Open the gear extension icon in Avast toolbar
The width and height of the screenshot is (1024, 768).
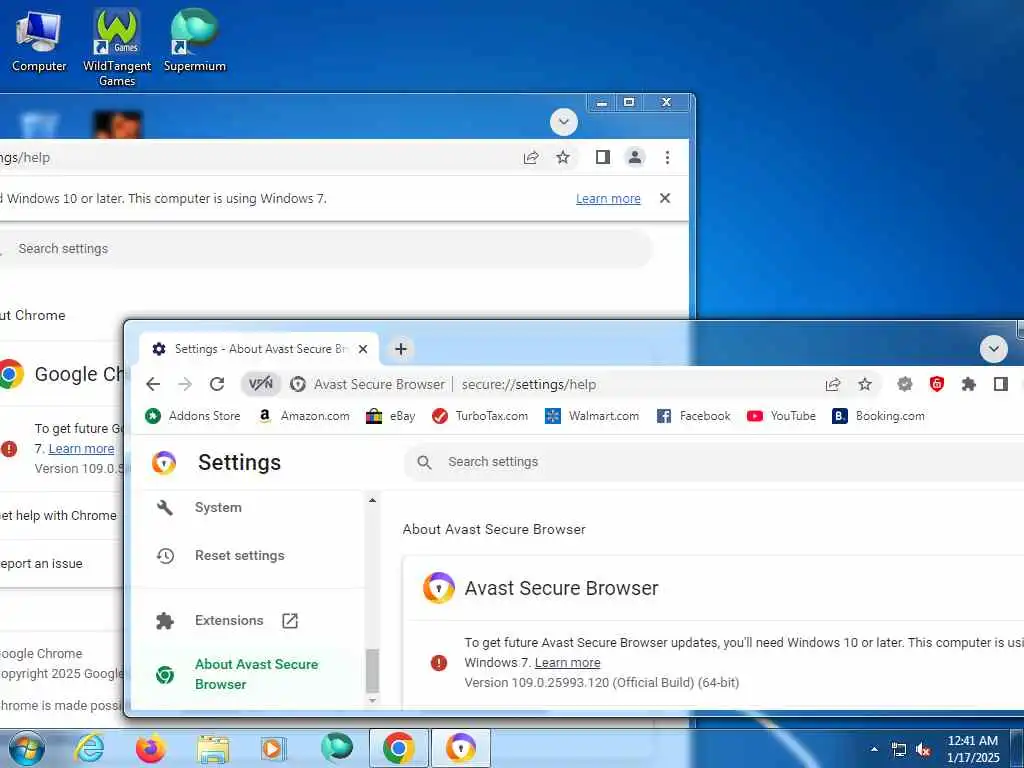(x=904, y=385)
